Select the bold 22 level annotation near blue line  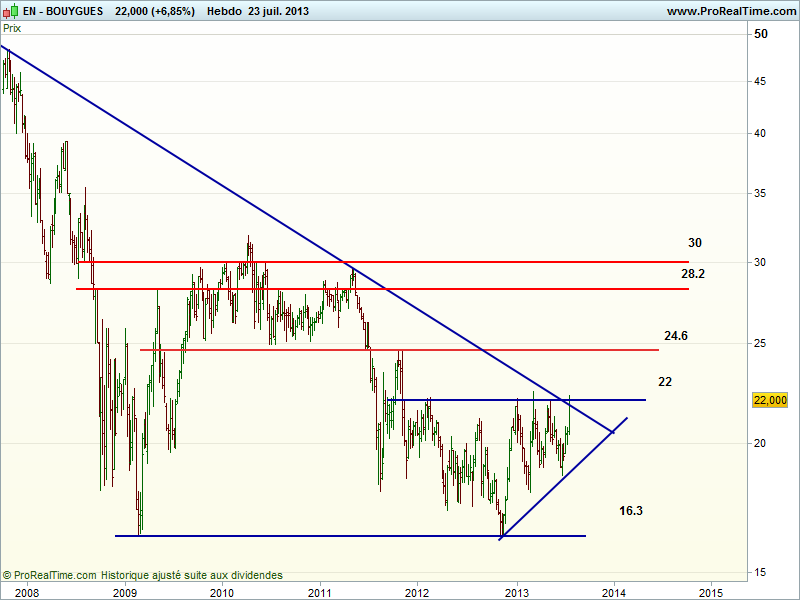[665, 382]
